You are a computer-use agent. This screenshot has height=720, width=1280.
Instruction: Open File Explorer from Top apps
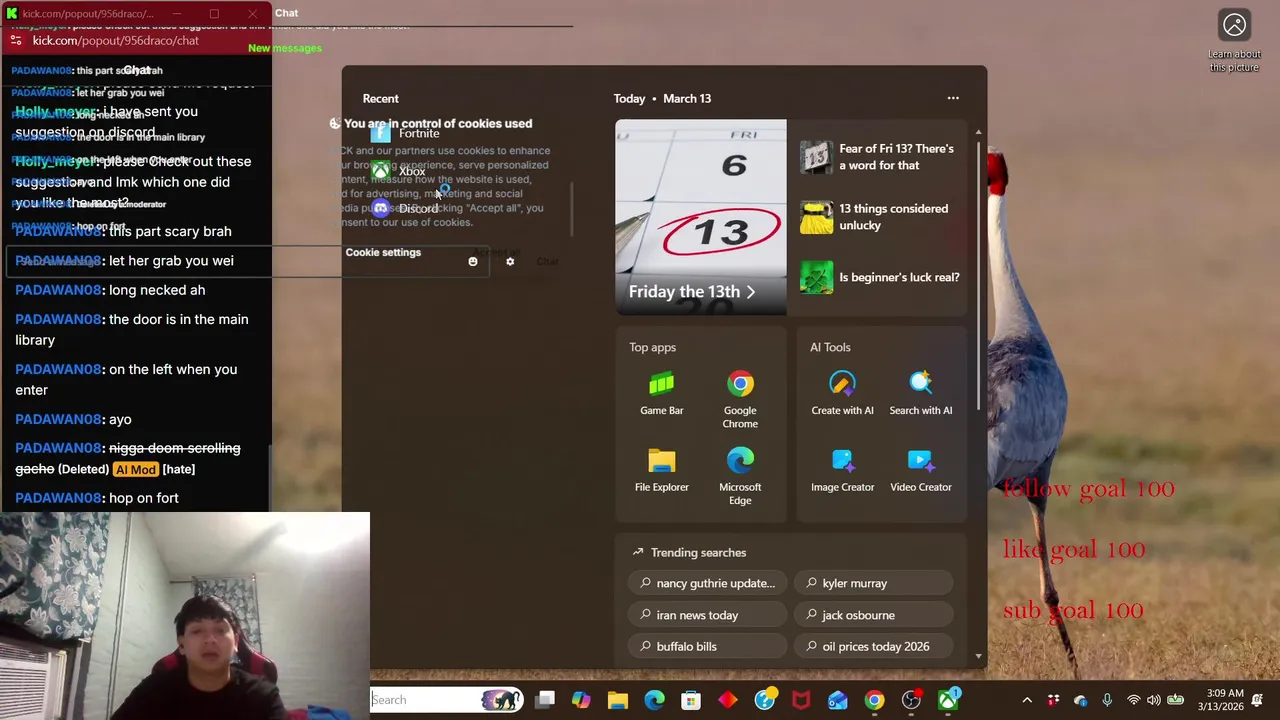(x=661, y=470)
